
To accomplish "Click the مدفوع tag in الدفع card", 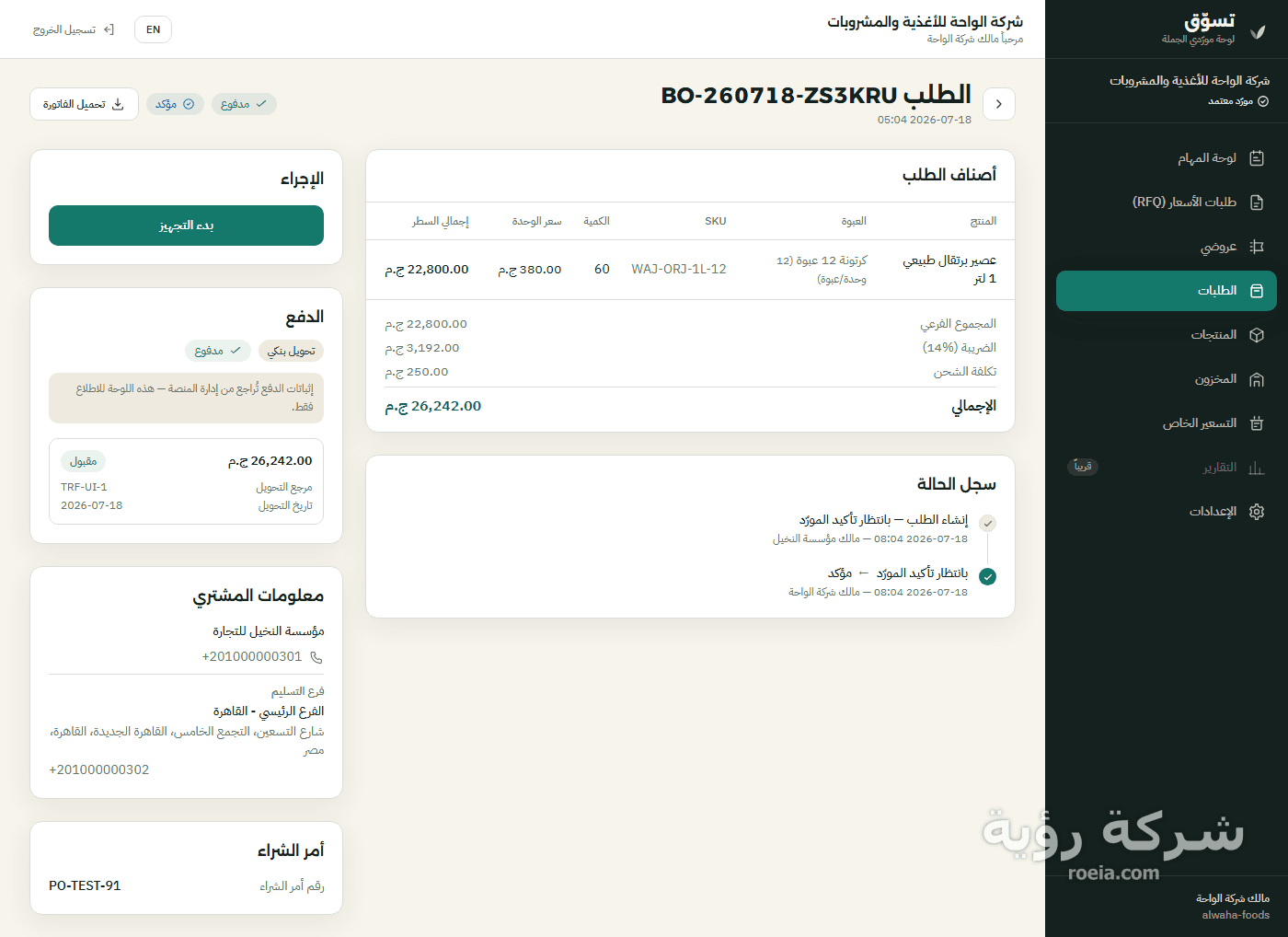I will [x=218, y=351].
